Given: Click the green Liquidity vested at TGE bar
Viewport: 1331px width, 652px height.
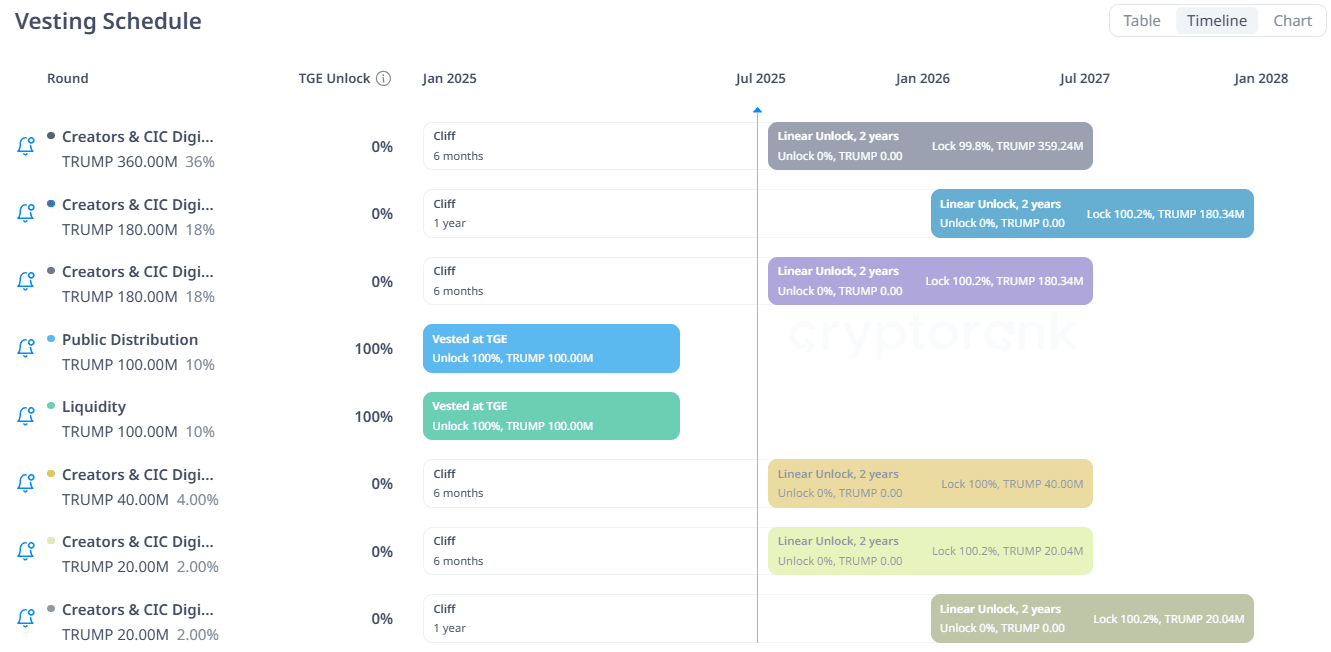Looking at the screenshot, I should tap(551, 416).
